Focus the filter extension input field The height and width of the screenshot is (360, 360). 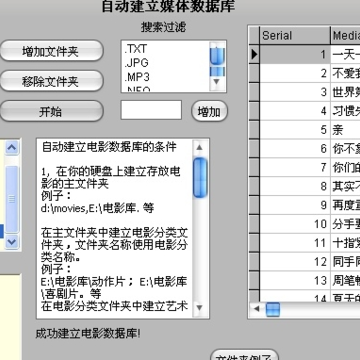pyautogui.click(x=151, y=110)
